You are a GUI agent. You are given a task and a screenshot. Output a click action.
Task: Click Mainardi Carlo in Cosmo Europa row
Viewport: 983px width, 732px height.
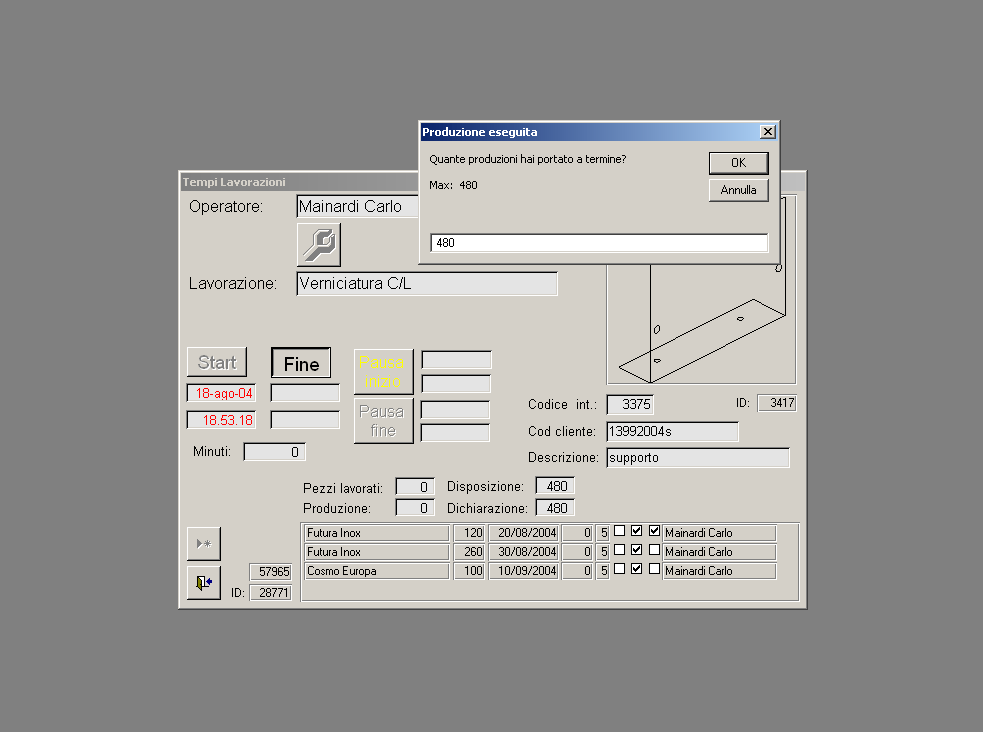click(x=720, y=571)
